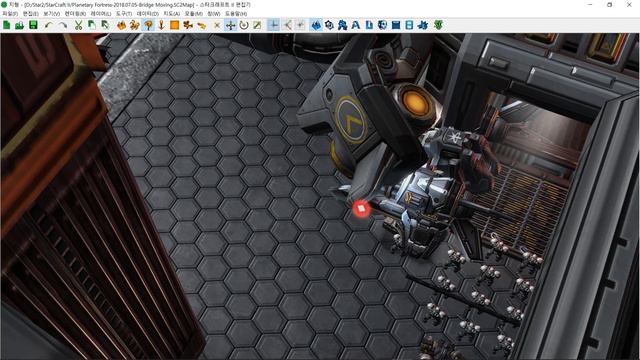Select the Doodads layer tree icon
Viewport: 640px width, 360px height.
point(148,25)
